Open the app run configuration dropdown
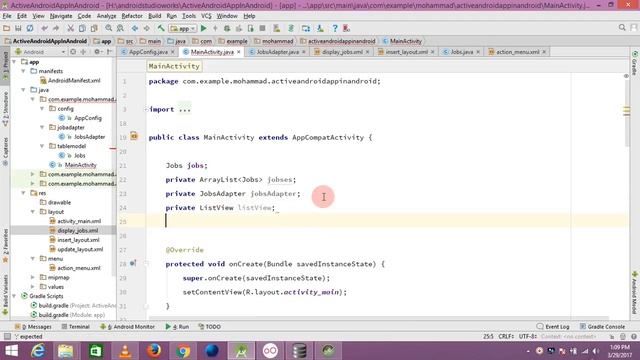This screenshot has height=360, width=640. (x=183, y=28)
